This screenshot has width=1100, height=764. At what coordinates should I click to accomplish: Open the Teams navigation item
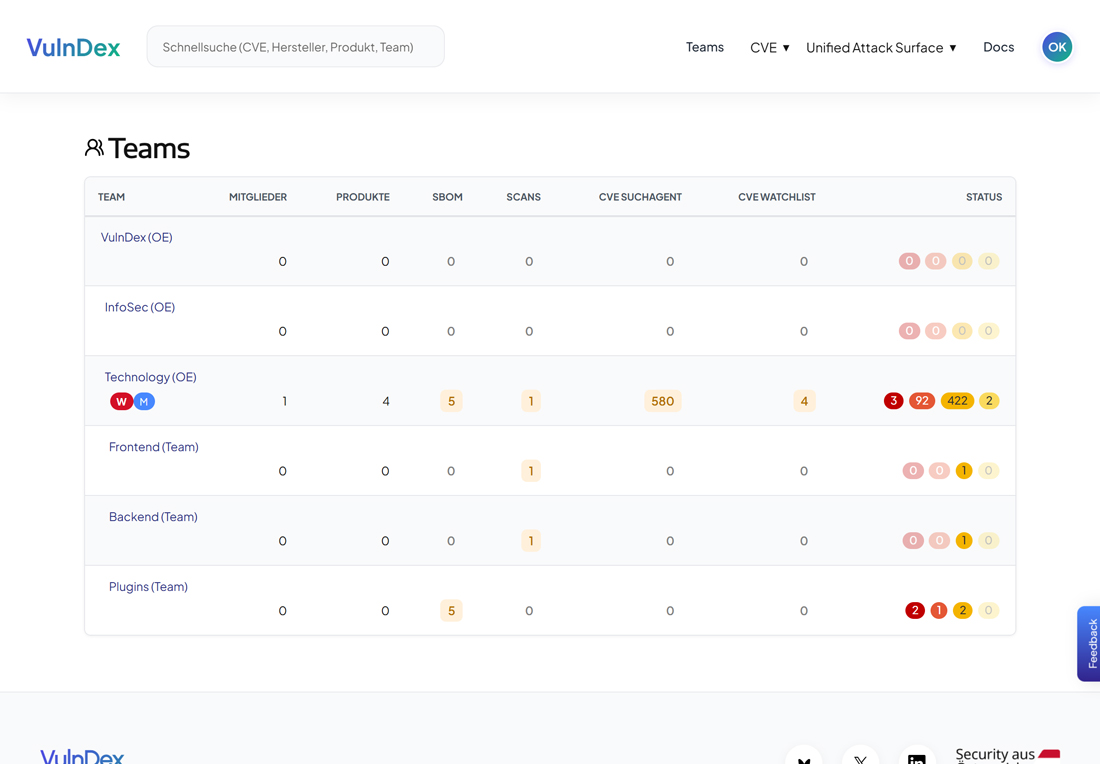tap(704, 47)
